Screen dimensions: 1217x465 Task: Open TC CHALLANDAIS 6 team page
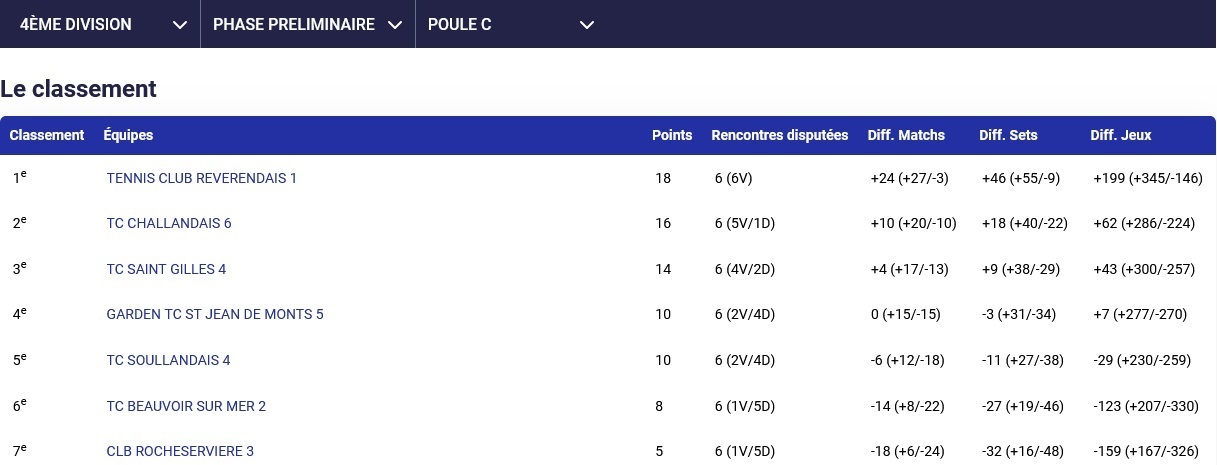169,223
